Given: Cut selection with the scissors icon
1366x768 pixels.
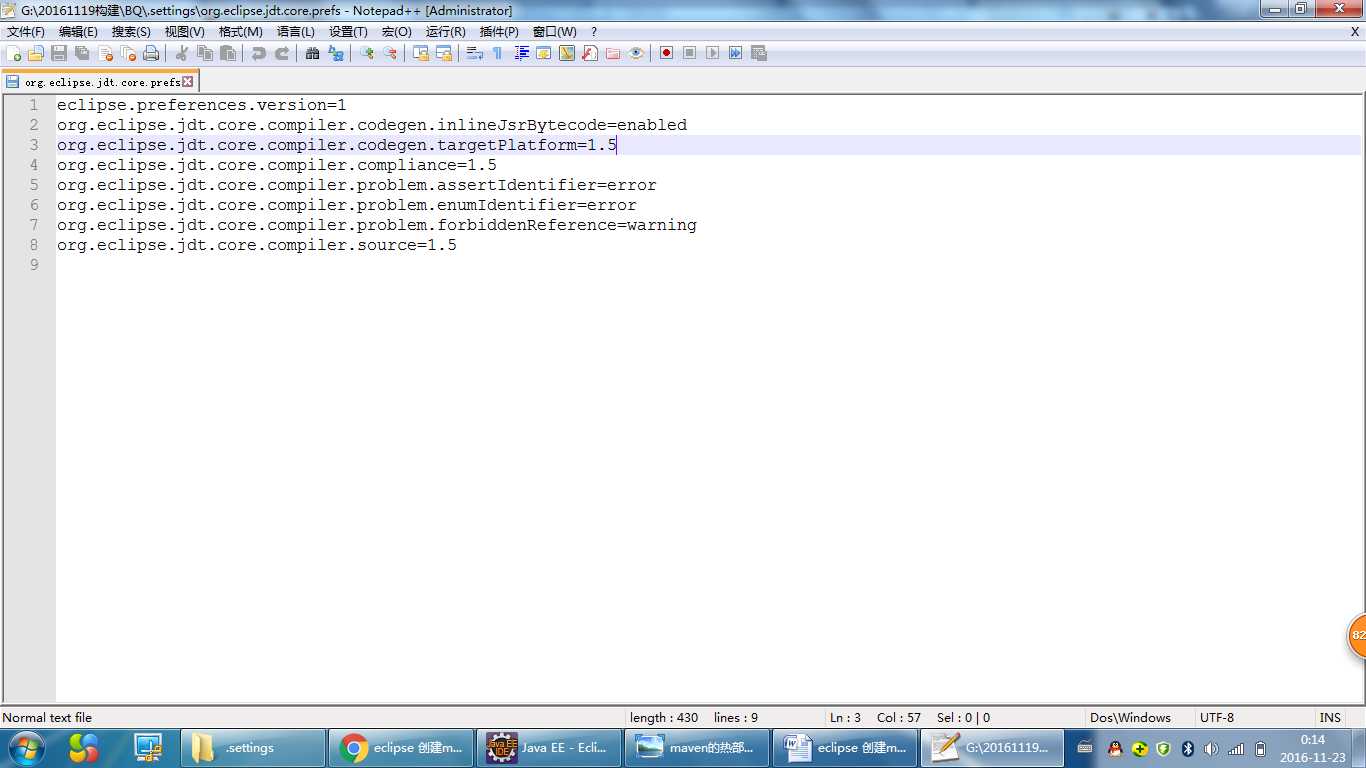Looking at the screenshot, I should pos(182,53).
